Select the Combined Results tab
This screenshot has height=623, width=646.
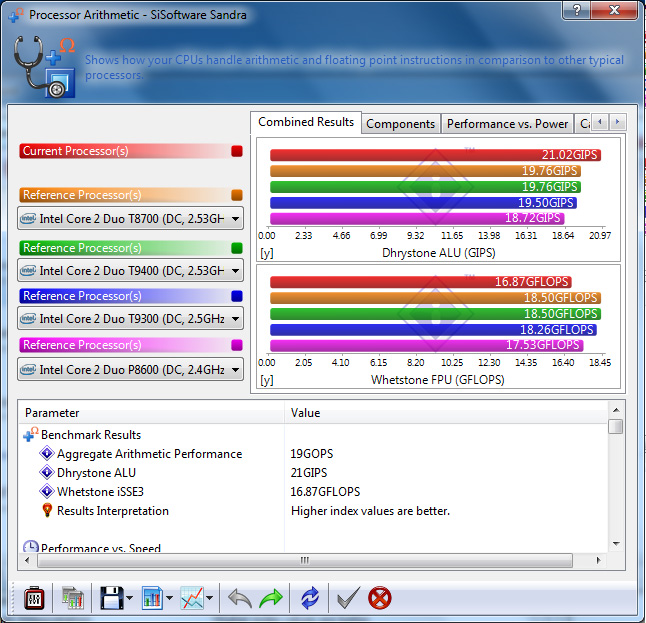click(x=306, y=122)
